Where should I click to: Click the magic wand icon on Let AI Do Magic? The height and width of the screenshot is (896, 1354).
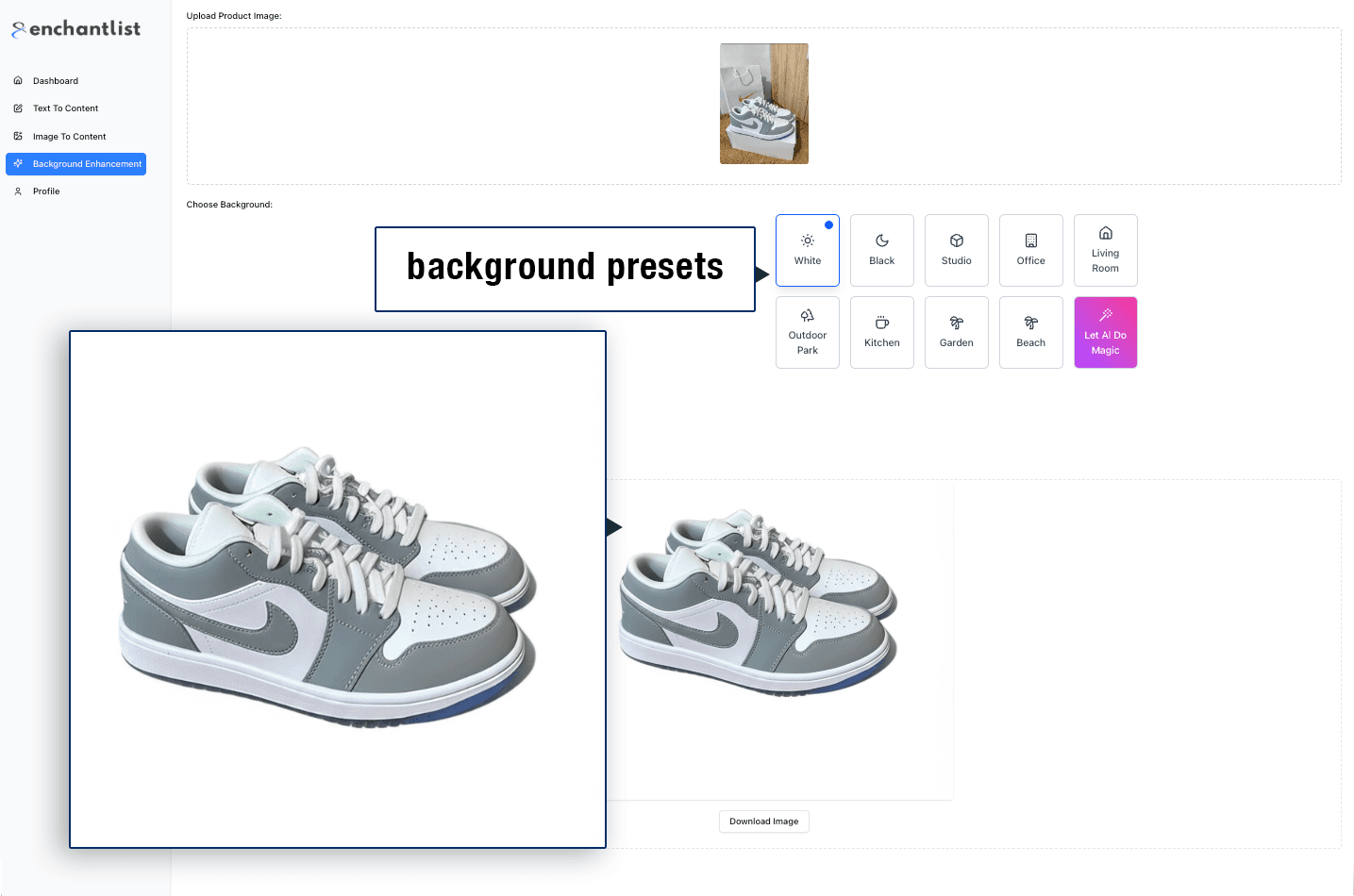[1105, 316]
